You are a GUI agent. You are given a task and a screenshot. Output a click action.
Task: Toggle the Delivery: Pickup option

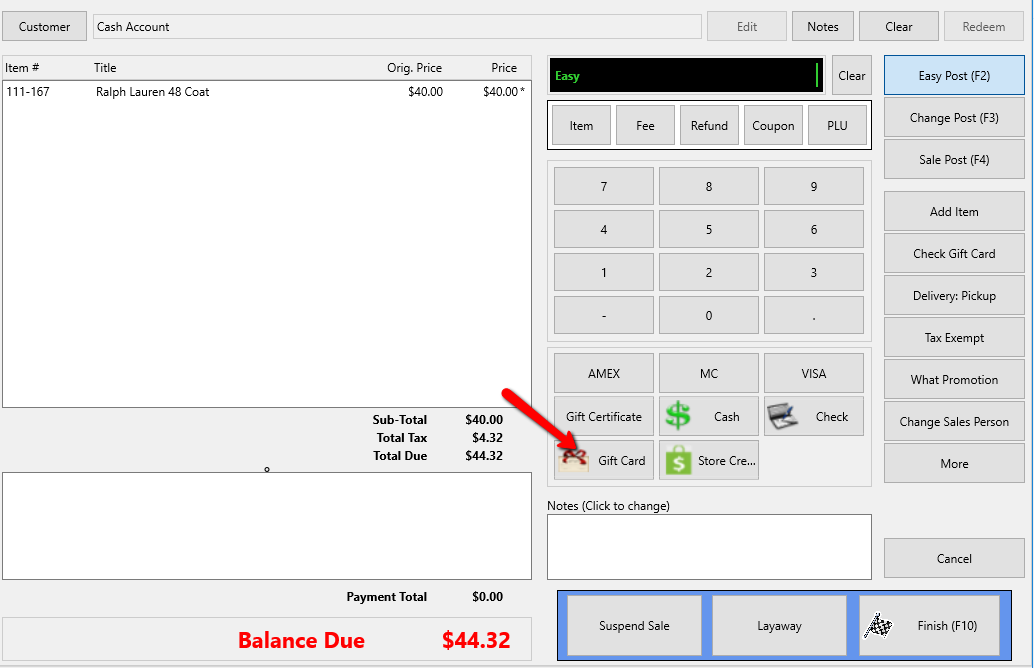[954, 295]
